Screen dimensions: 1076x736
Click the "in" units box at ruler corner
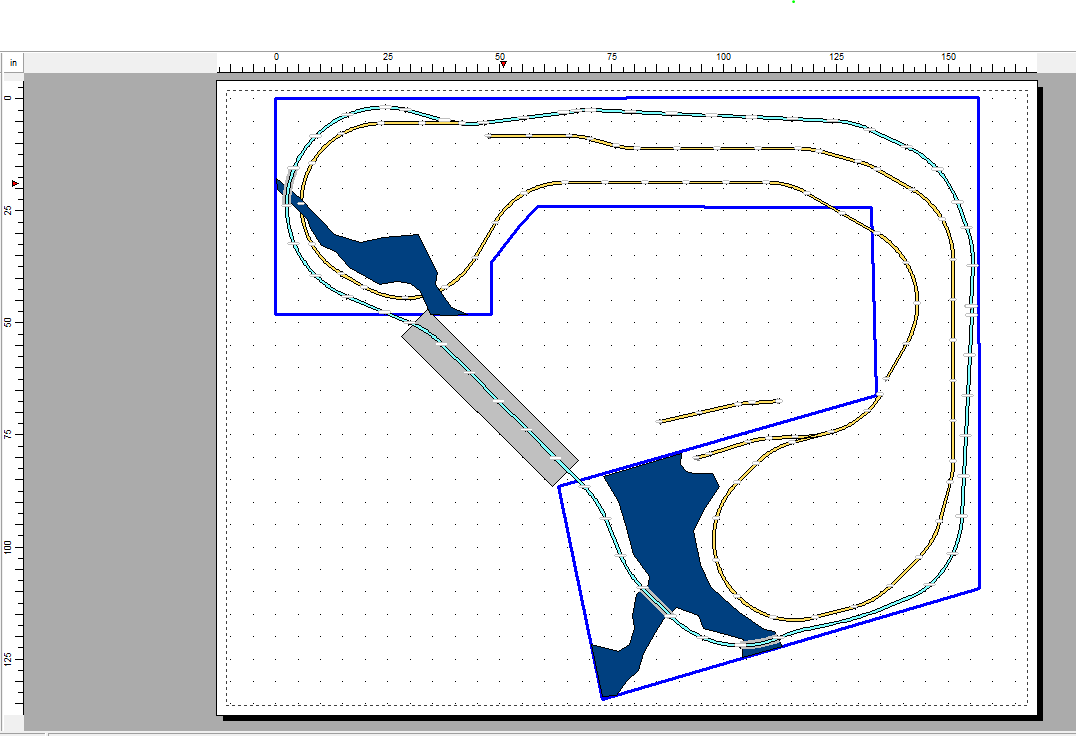point(13,62)
